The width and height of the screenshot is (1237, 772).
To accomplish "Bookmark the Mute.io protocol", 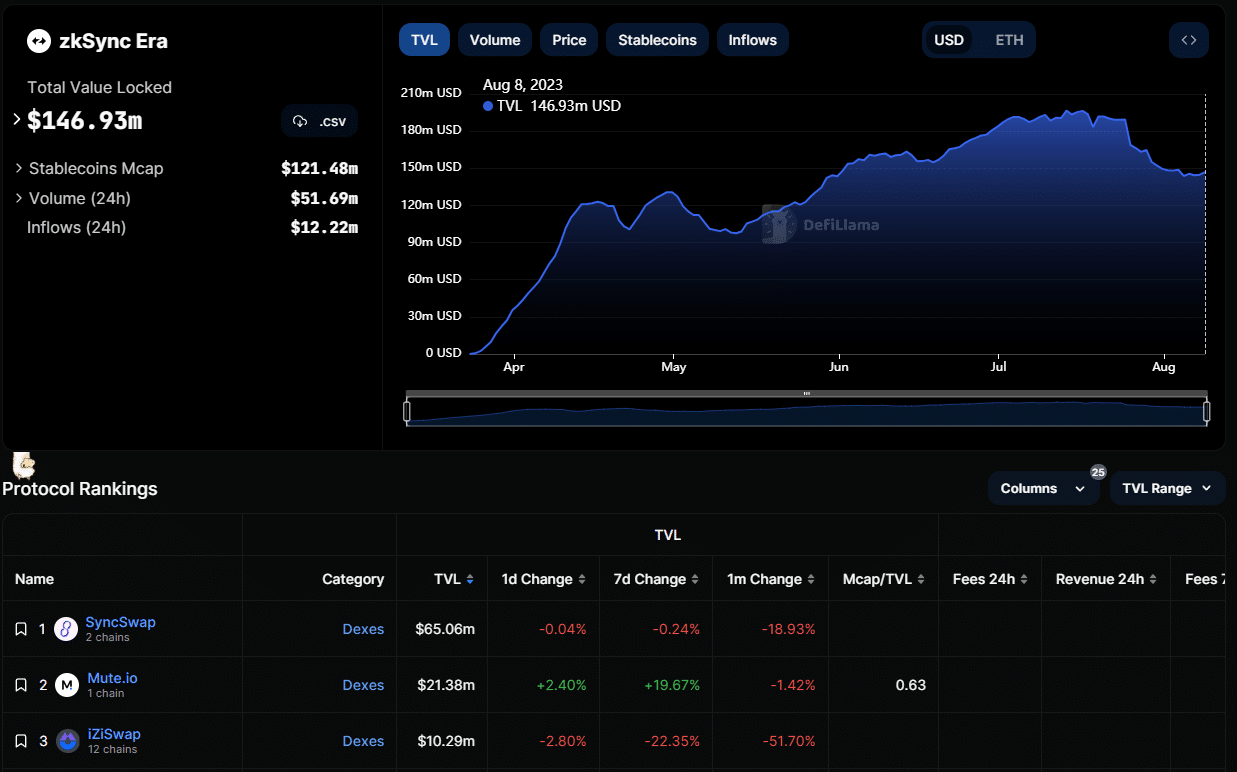I will pyautogui.click(x=21, y=685).
